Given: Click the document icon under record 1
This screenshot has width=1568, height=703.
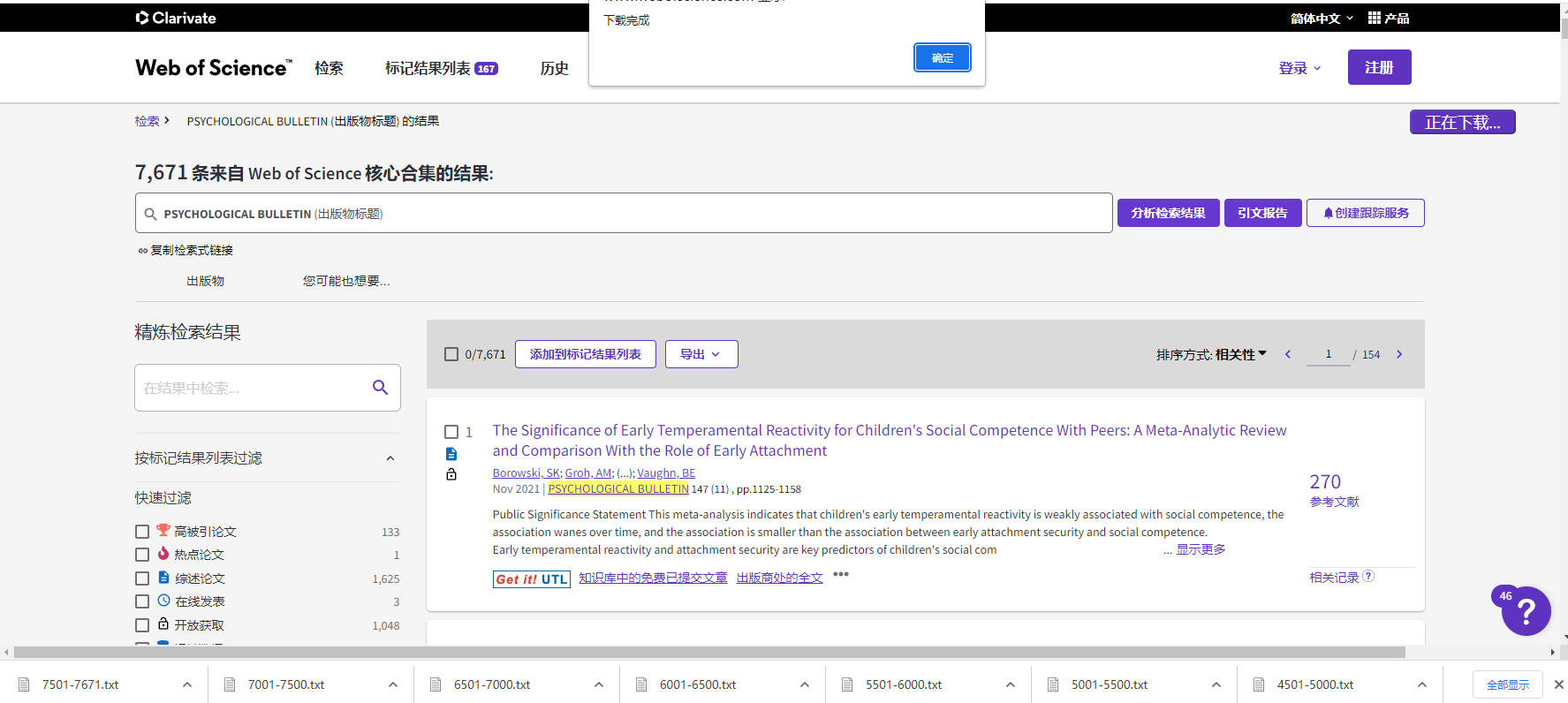Looking at the screenshot, I should pos(451,454).
